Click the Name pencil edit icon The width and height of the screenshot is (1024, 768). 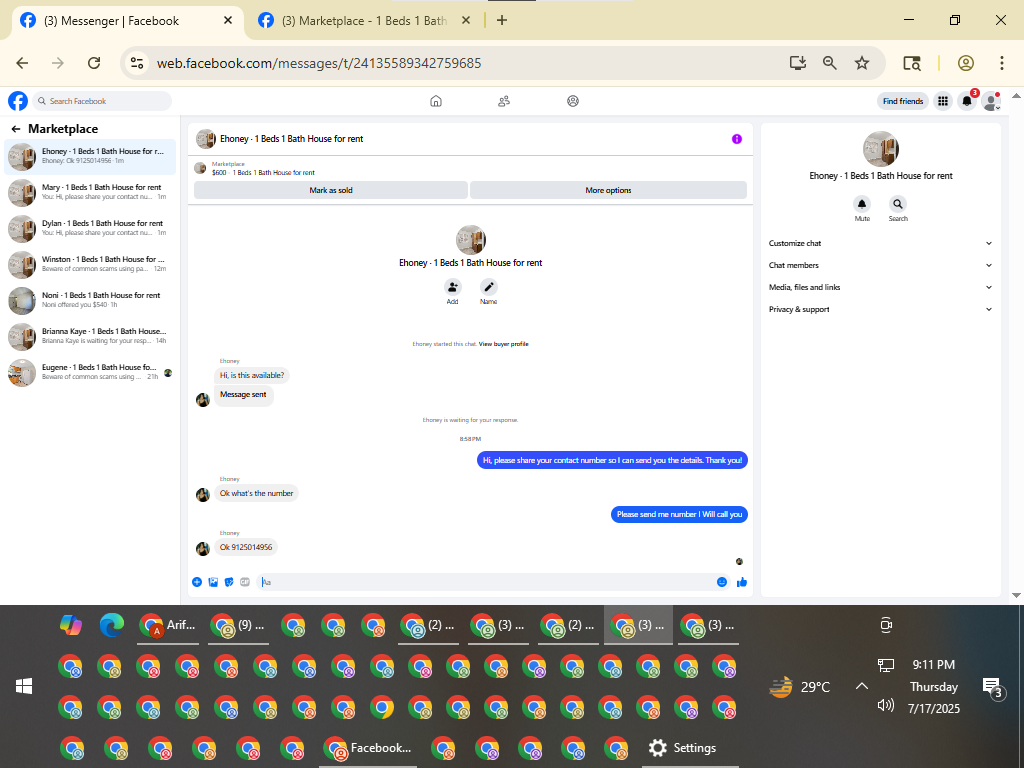pos(488,287)
